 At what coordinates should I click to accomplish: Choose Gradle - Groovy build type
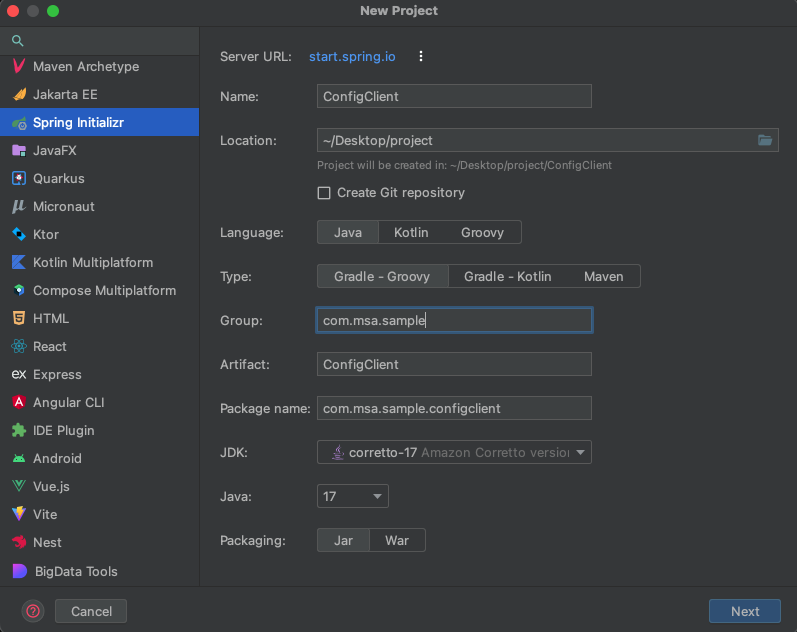tap(382, 277)
